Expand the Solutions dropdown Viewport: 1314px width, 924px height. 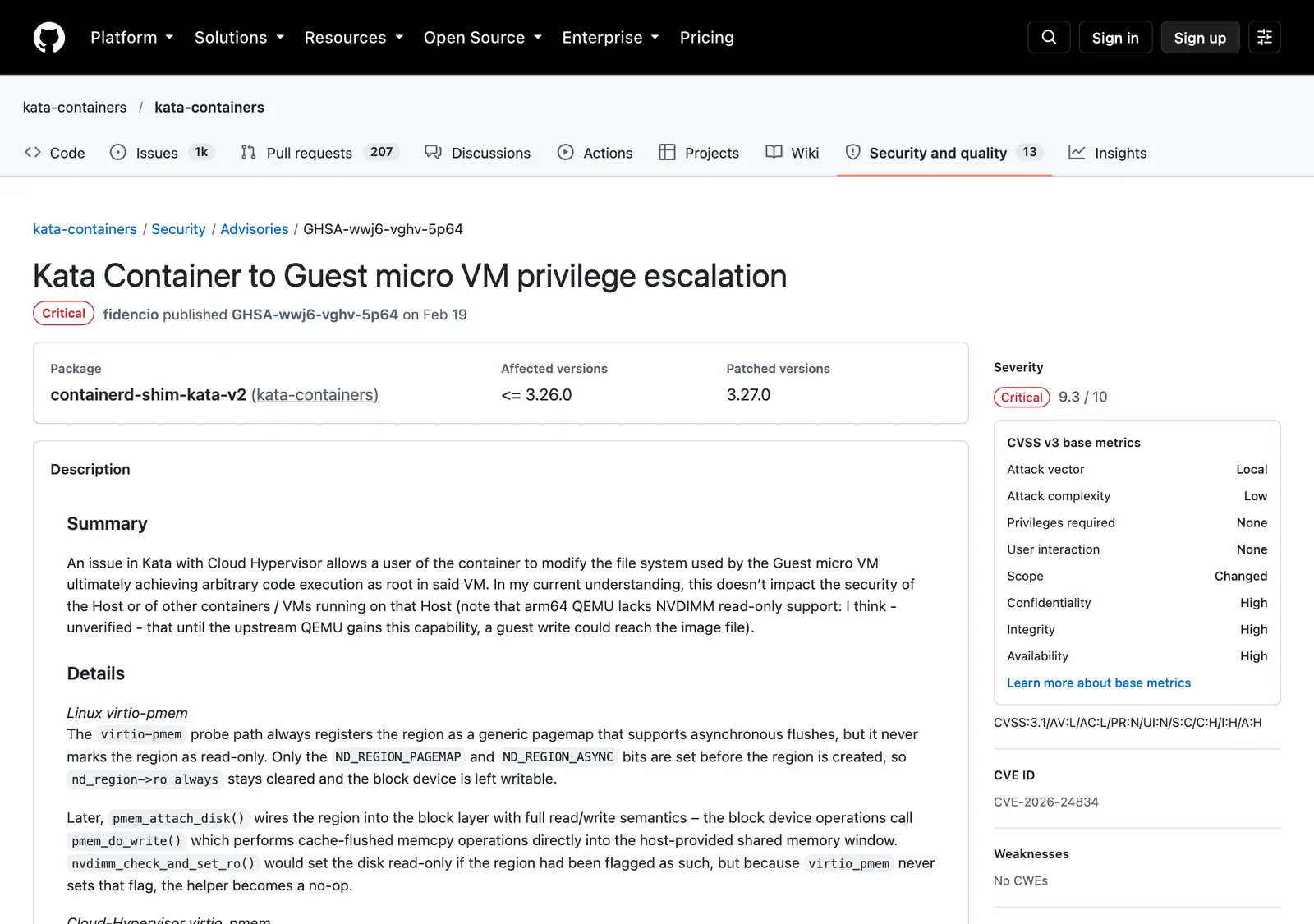[x=239, y=38]
